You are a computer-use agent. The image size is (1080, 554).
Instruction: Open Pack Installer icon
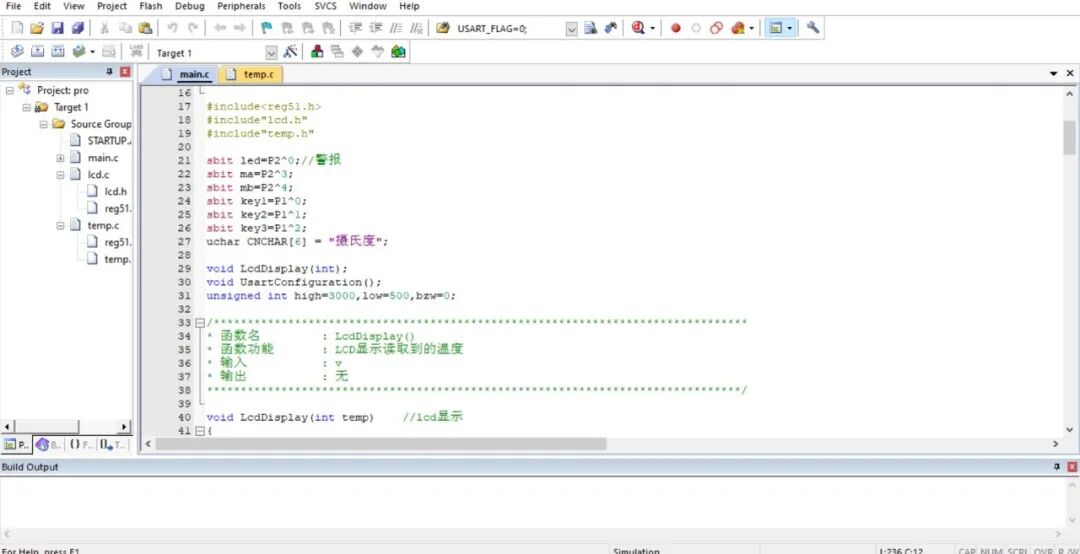point(398,52)
